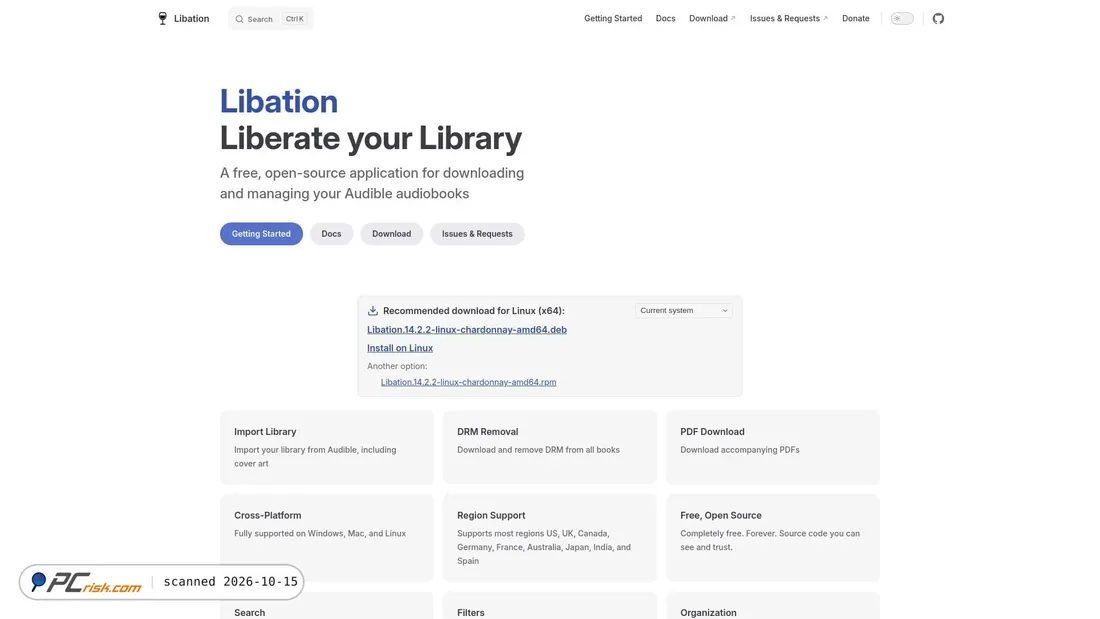The height and width of the screenshot is (619, 1100).
Task: Click the large blue 'Libation' hero title
Action: [x=279, y=101]
